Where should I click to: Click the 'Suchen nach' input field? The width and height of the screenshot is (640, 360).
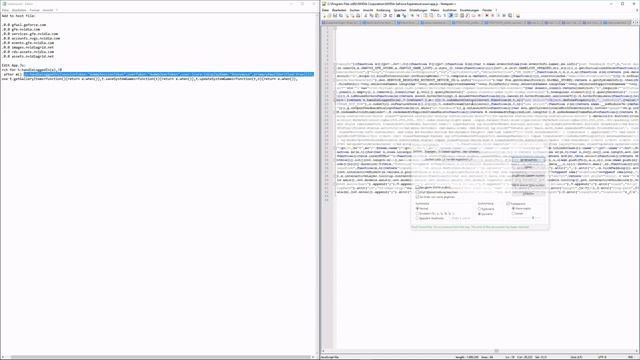pos(476,159)
